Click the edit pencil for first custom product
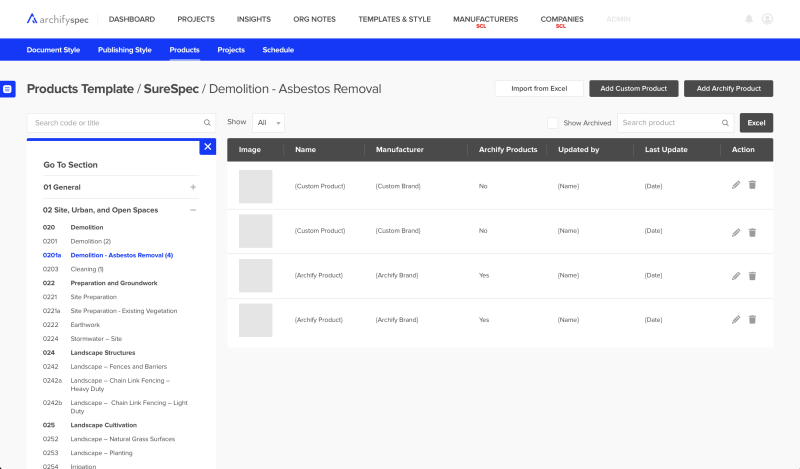Screen dimensions: 800x469 [x=736, y=185]
